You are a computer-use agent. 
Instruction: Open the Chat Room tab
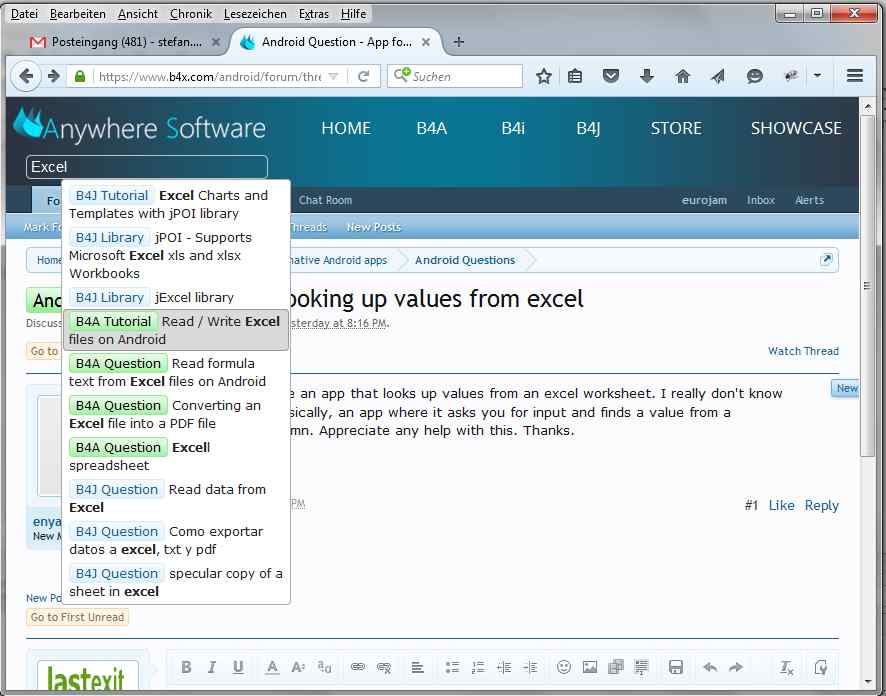[x=325, y=200]
